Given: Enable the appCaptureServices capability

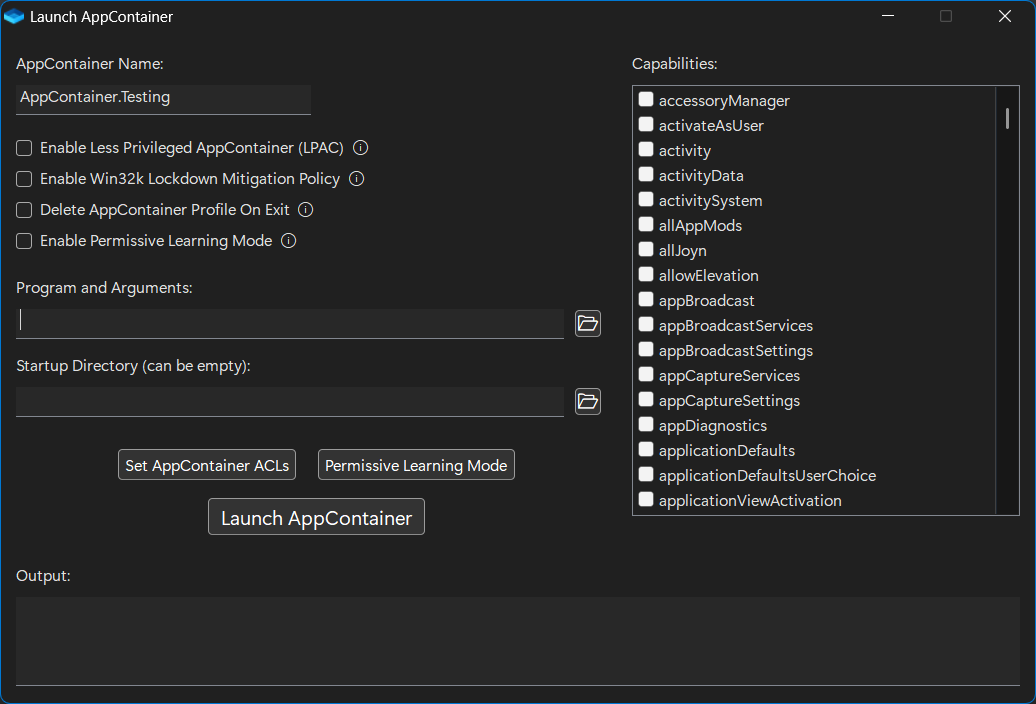Looking at the screenshot, I should tap(646, 375).
